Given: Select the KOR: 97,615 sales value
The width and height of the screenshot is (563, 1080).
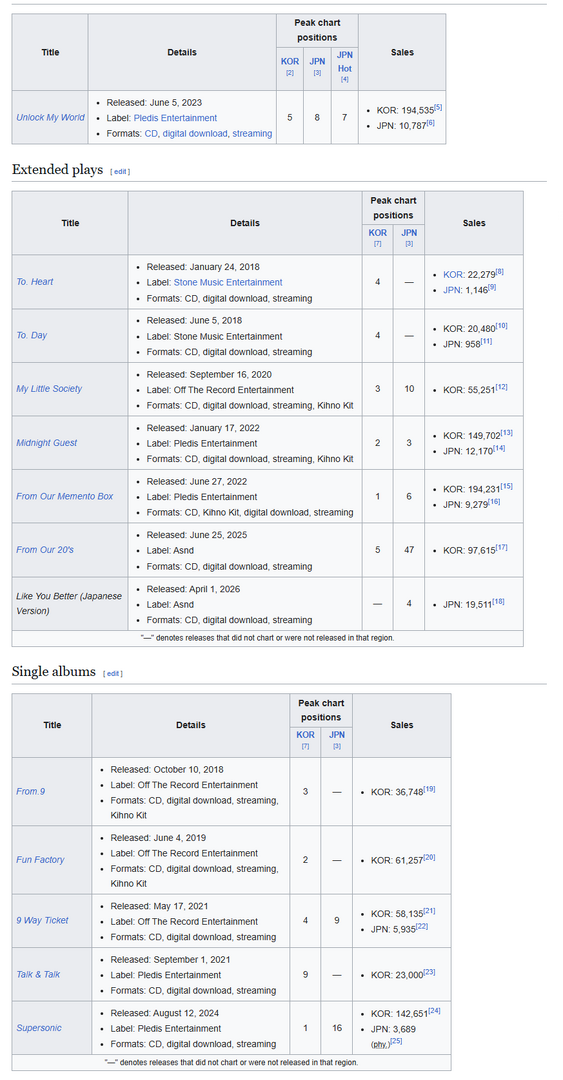Looking at the screenshot, I should coord(469,551).
